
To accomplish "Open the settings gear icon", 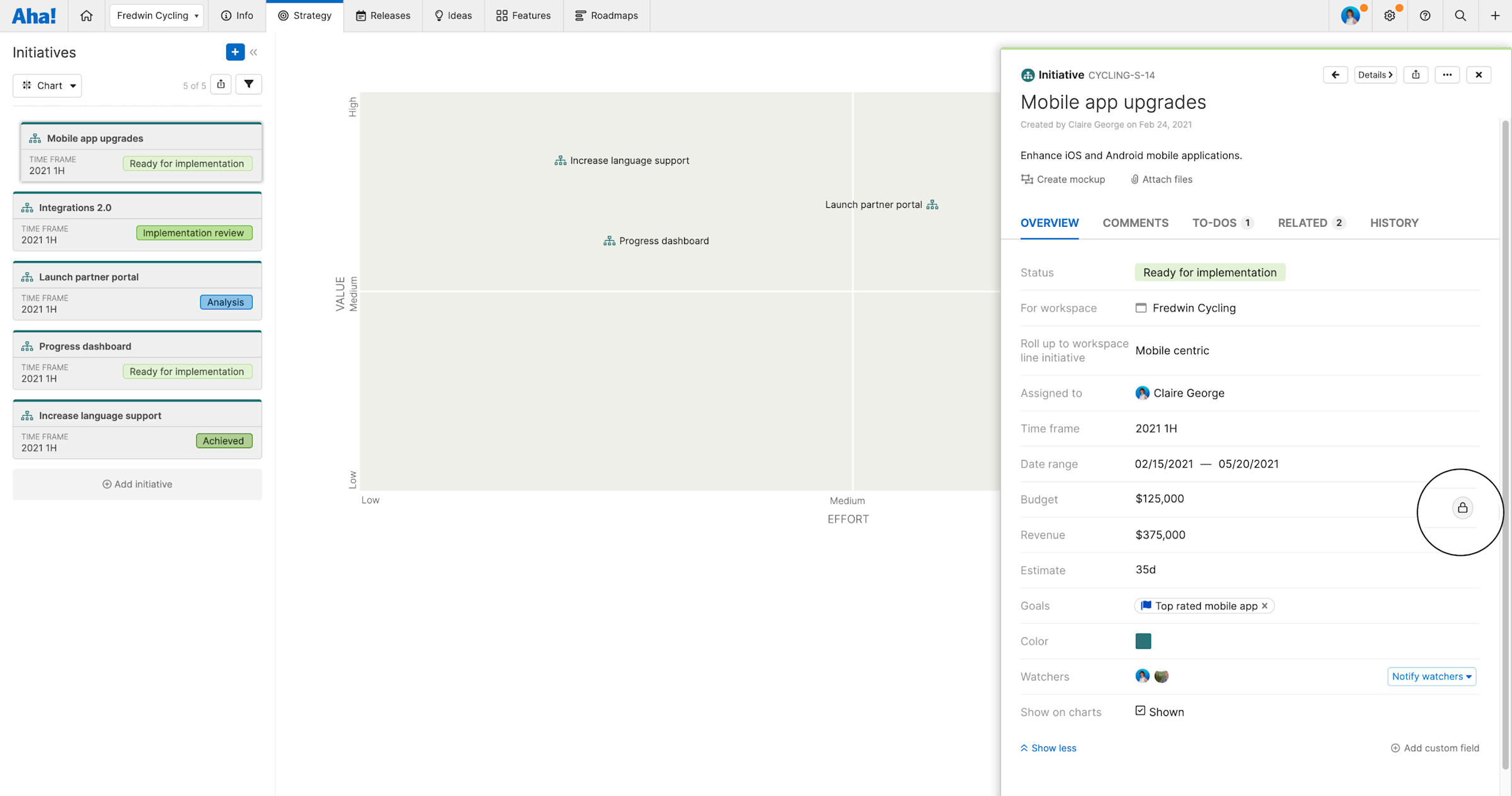I will pos(1390,16).
